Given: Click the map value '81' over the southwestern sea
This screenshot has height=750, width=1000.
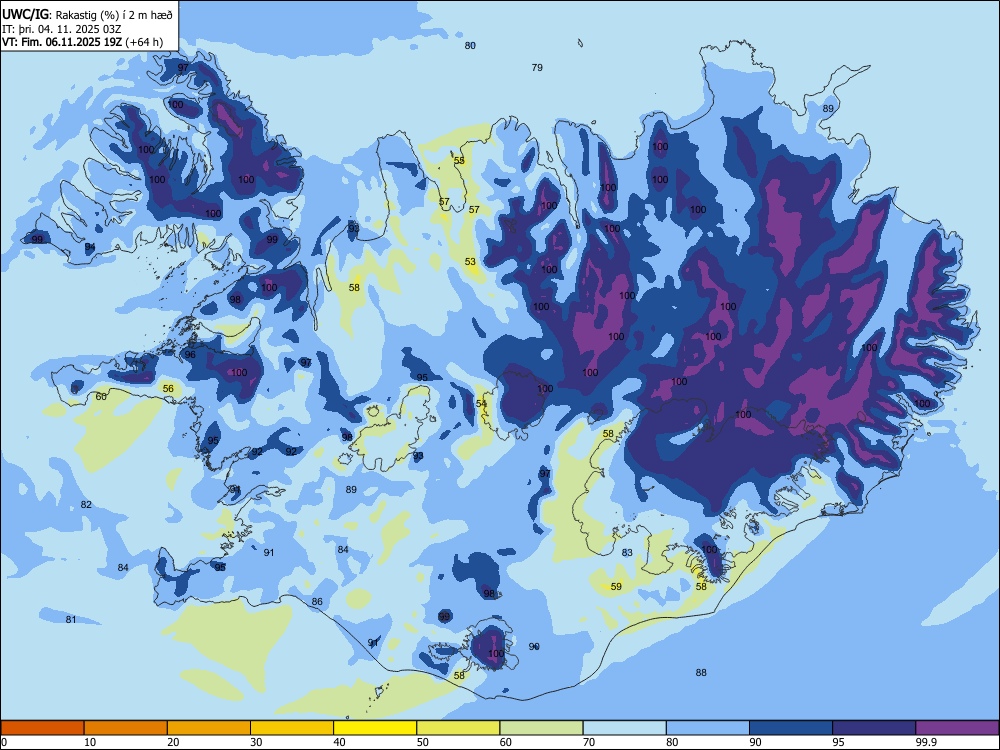Looking at the screenshot, I should 71,619.
